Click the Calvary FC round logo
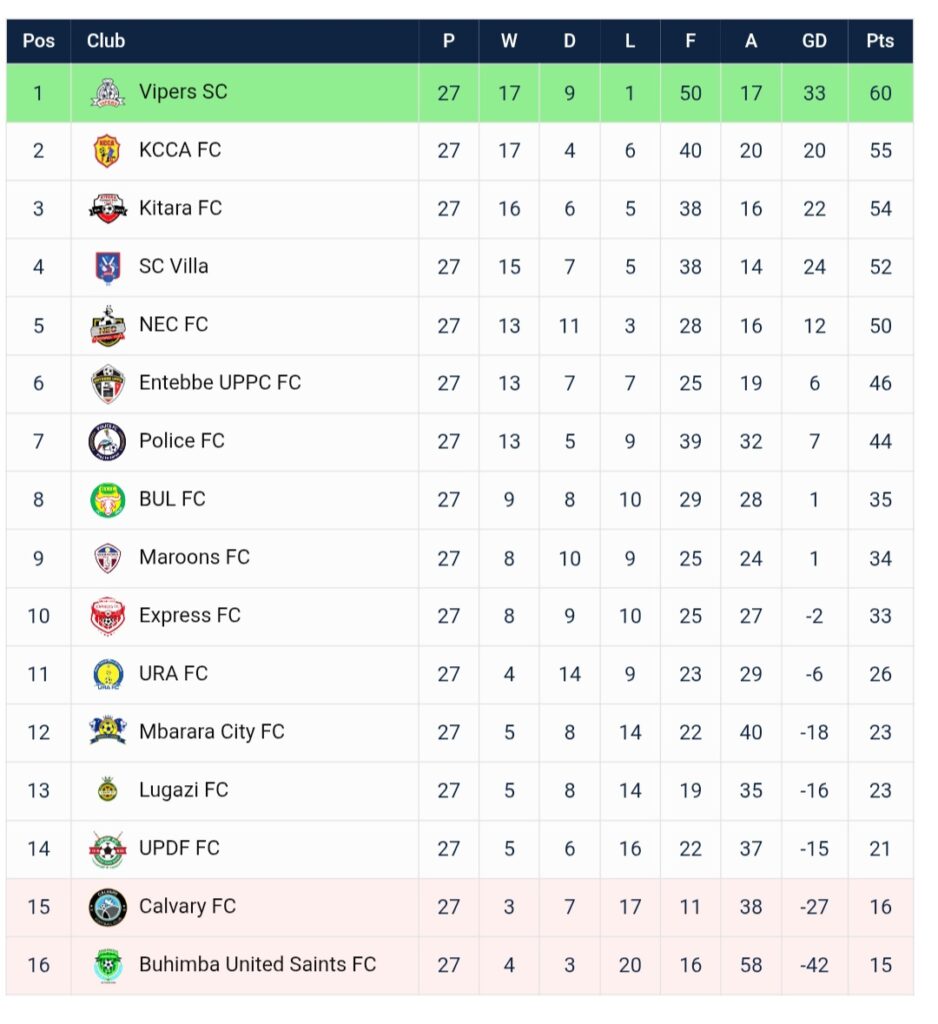This screenshot has width=938, height=1024. tap(107, 906)
